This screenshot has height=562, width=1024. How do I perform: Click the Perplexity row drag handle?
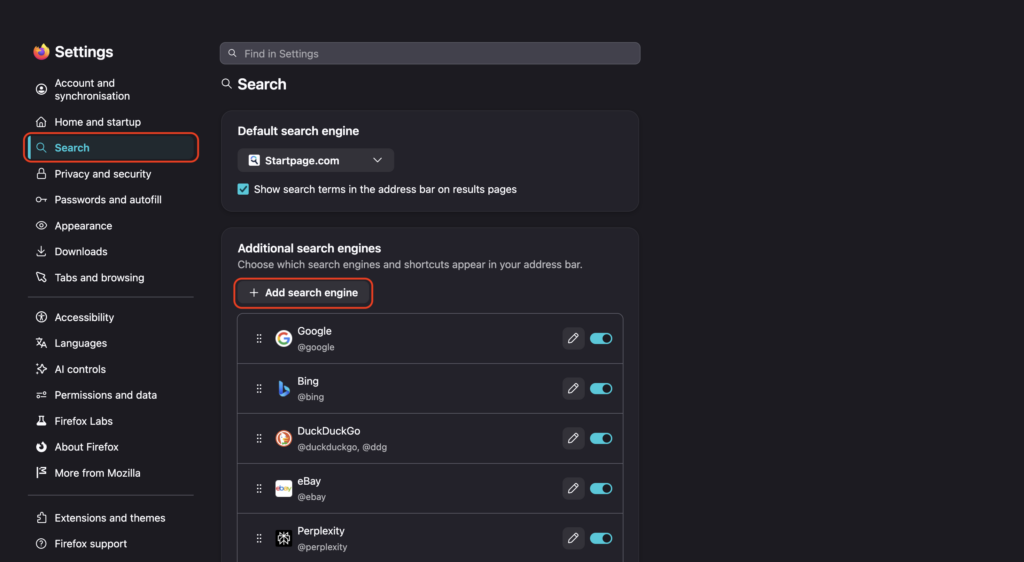[x=259, y=538]
